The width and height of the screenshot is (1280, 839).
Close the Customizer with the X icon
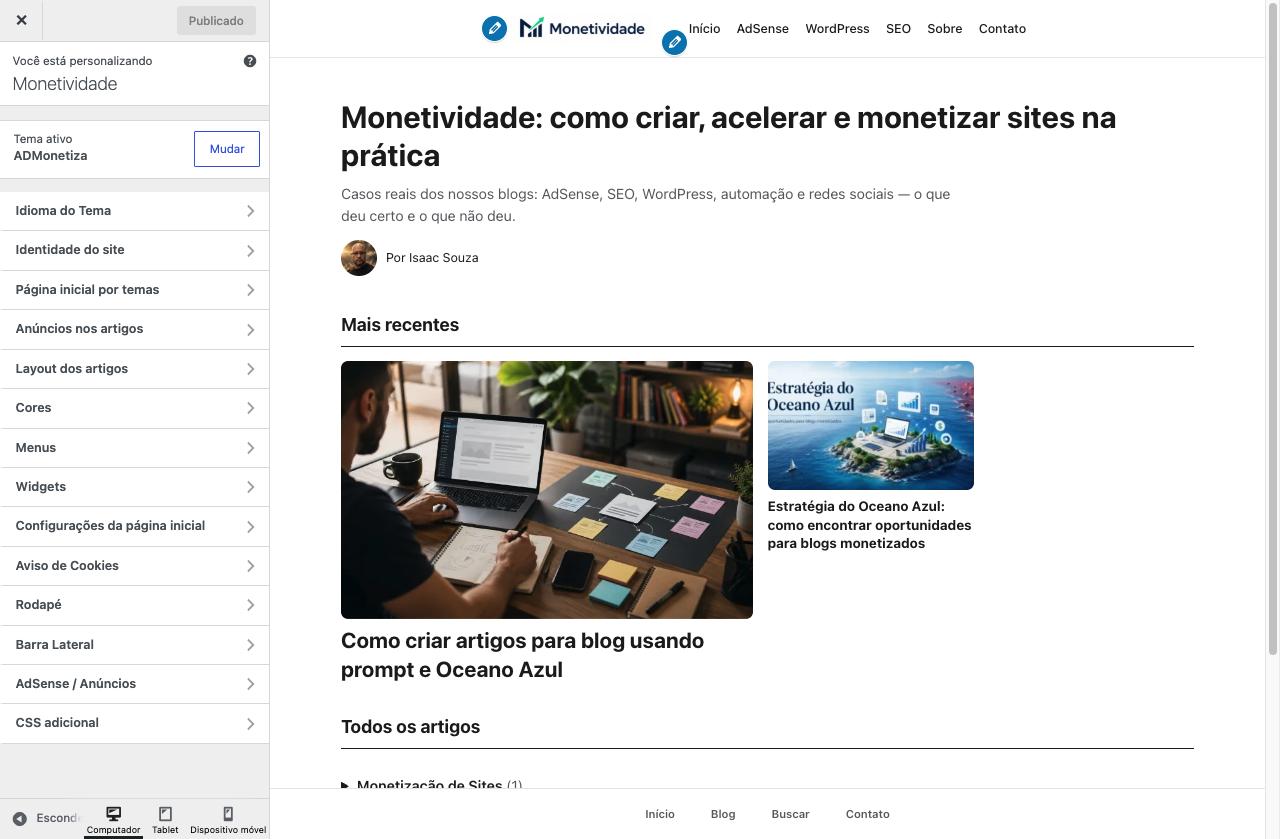point(22,20)
